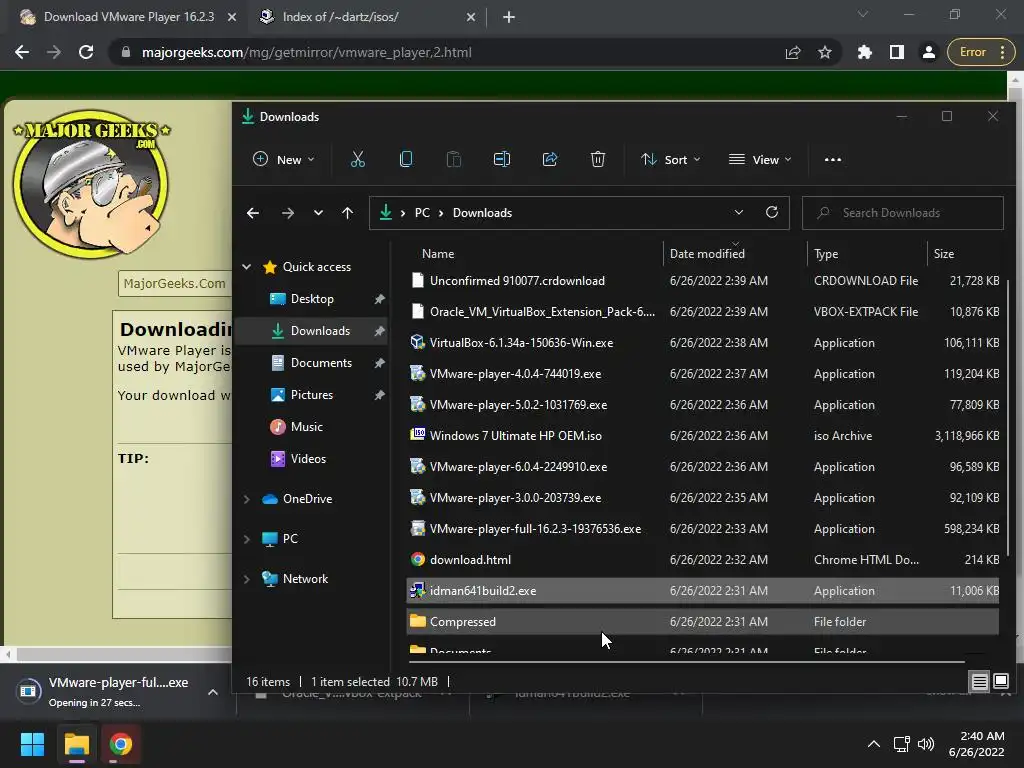The width and height of the screenshot is (1024, 768).
Task: Refresh the Downloads folder view
Action: [772, 212]
